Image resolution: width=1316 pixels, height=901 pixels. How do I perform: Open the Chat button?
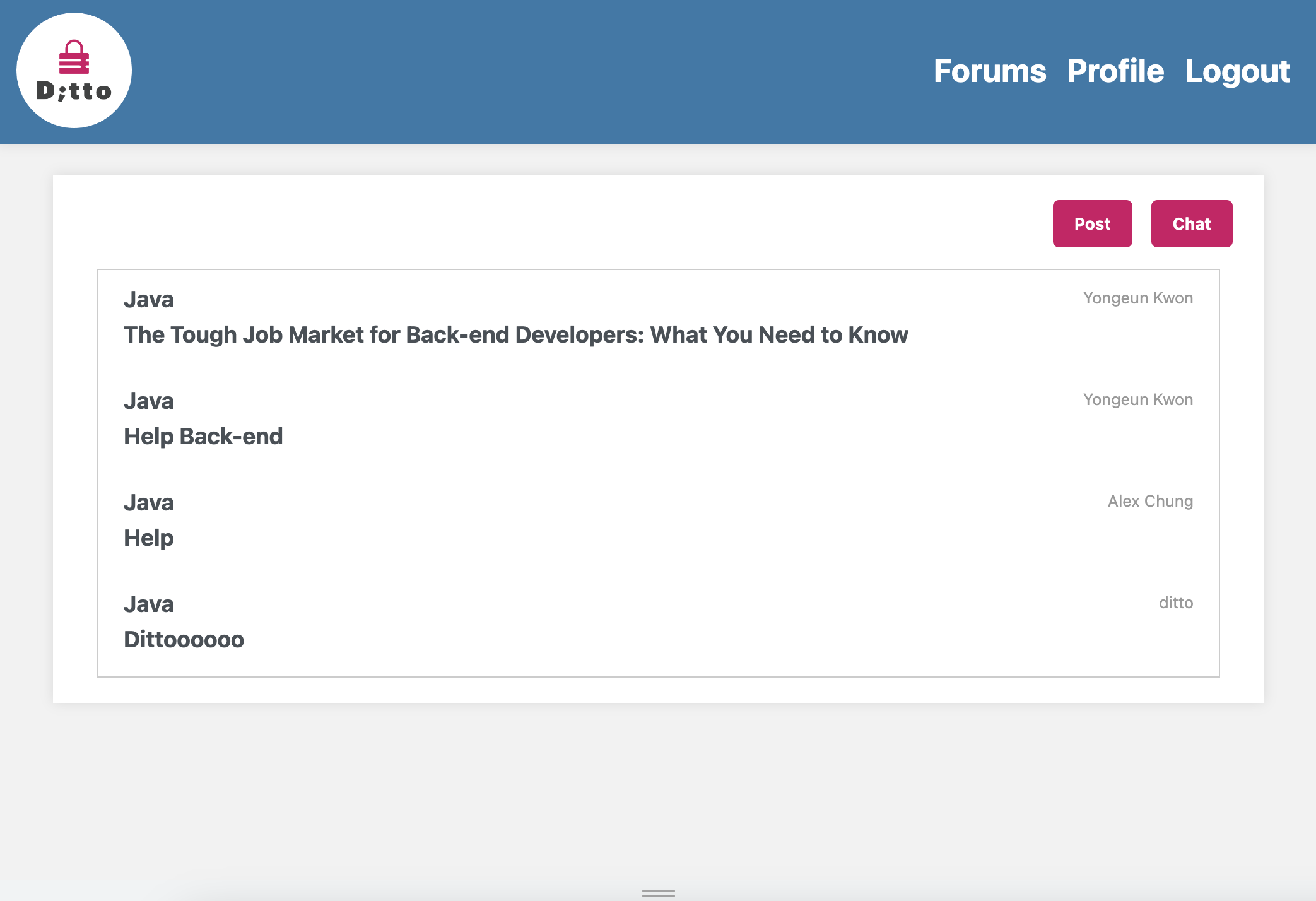point(1191,224)
